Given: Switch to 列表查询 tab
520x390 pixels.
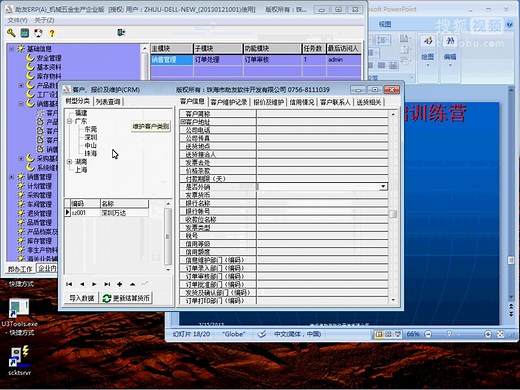Looking at the screenshot, I should pyautogui.click(x=108, y=102).
